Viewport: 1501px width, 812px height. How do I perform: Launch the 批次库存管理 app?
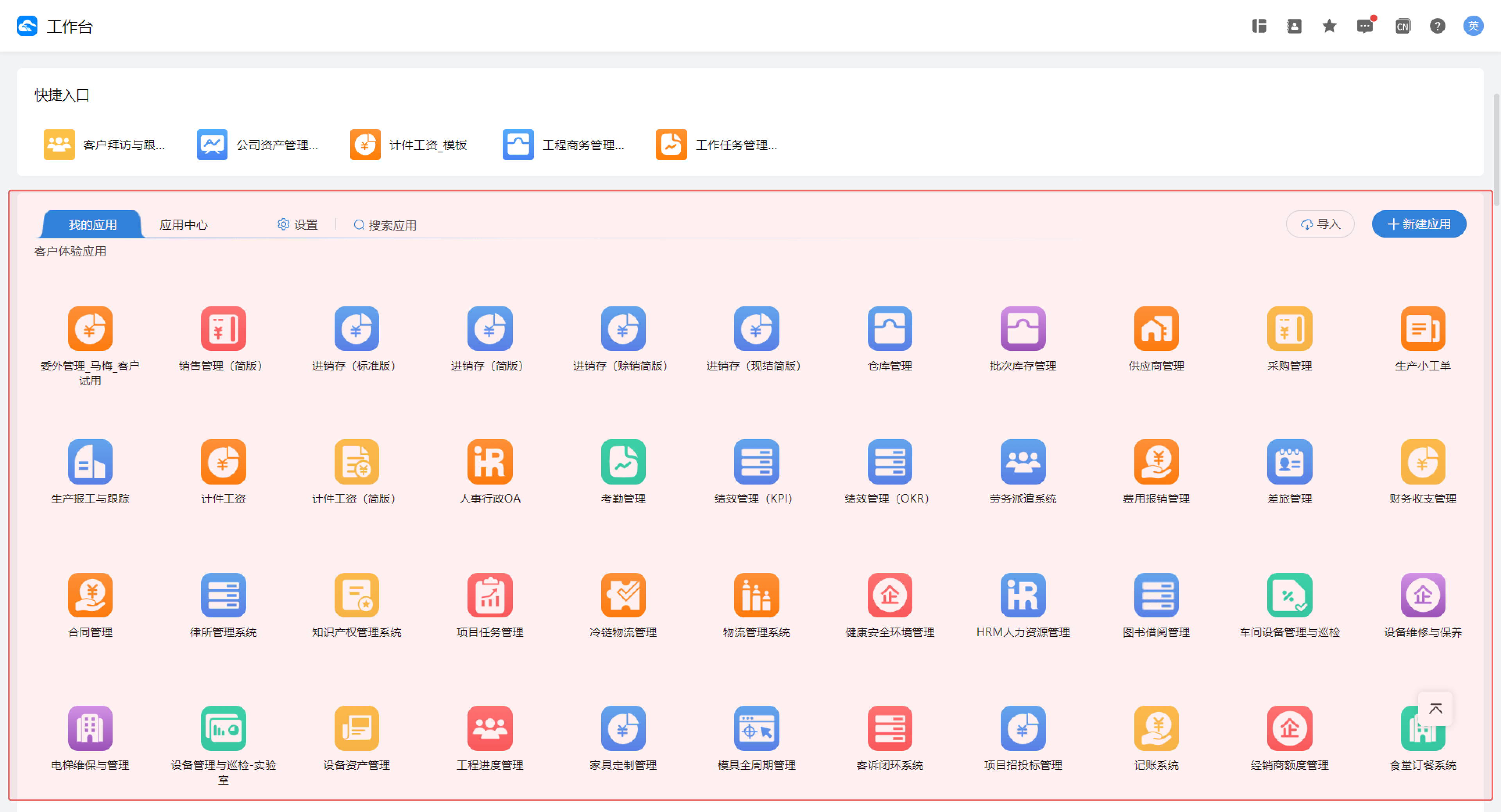tap(1023, 329)
